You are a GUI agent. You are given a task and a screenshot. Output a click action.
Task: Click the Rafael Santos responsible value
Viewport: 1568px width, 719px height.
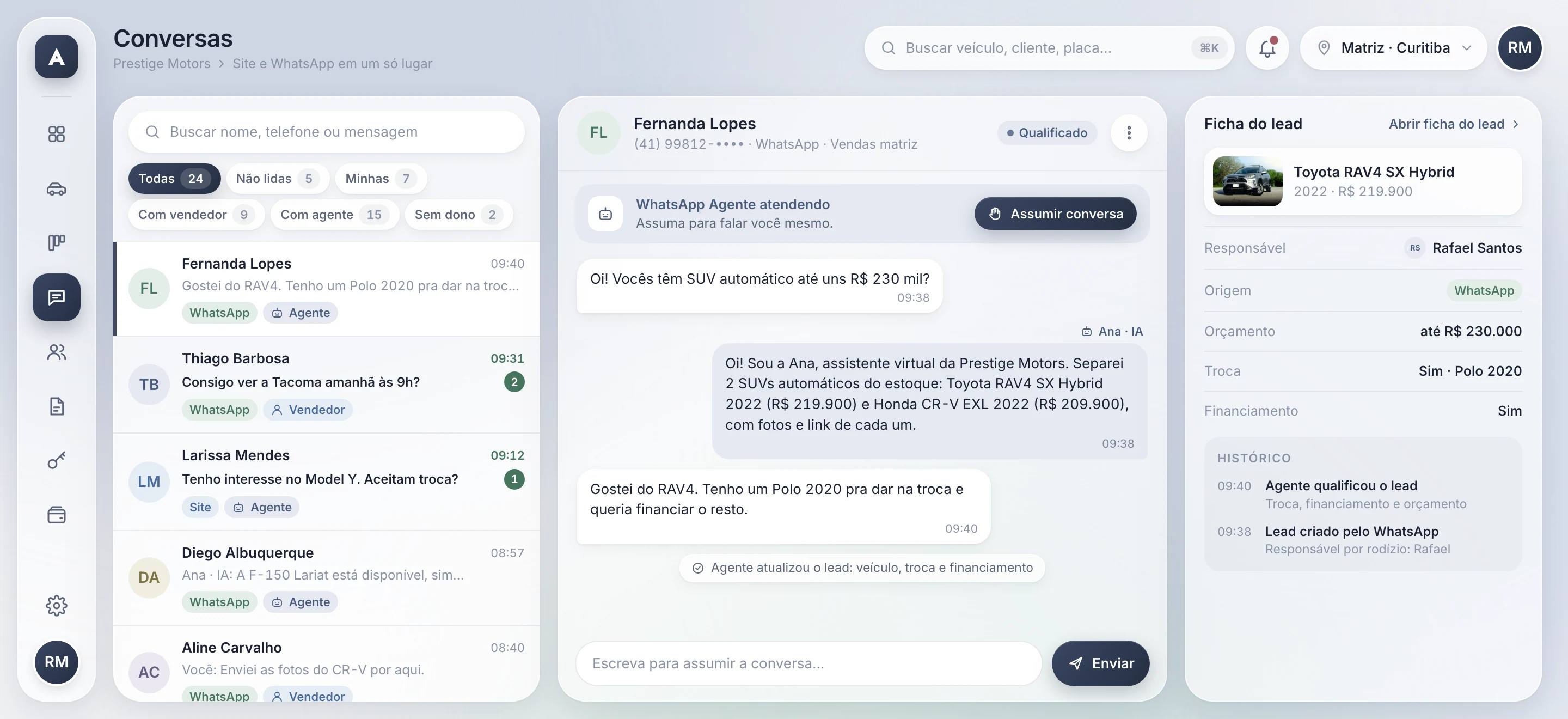coord(1463,248)
